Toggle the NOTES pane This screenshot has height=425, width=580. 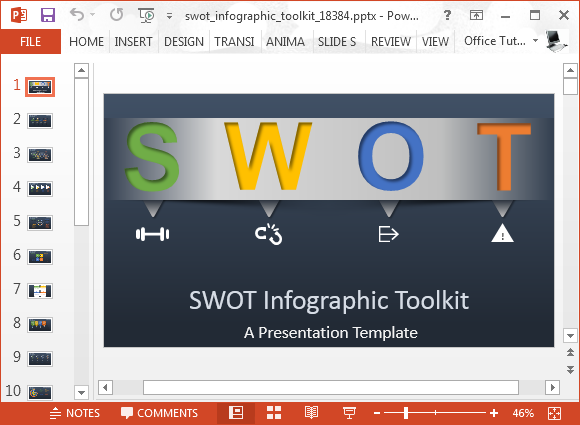pos(74,413)
